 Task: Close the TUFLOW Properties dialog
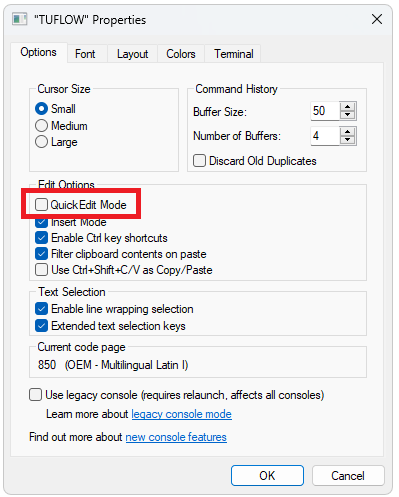coord(377,19)
